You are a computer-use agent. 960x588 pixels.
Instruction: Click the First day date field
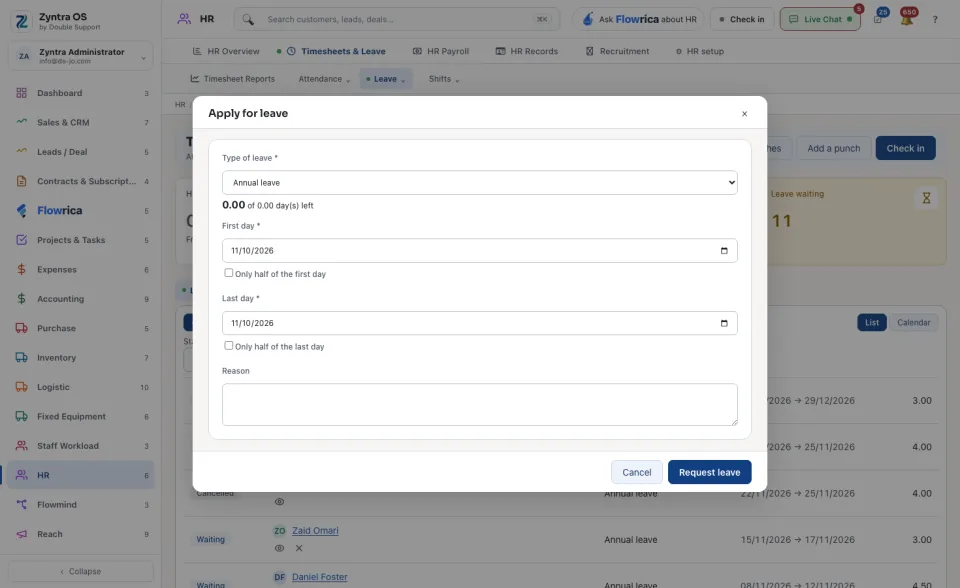pos(479,251)
